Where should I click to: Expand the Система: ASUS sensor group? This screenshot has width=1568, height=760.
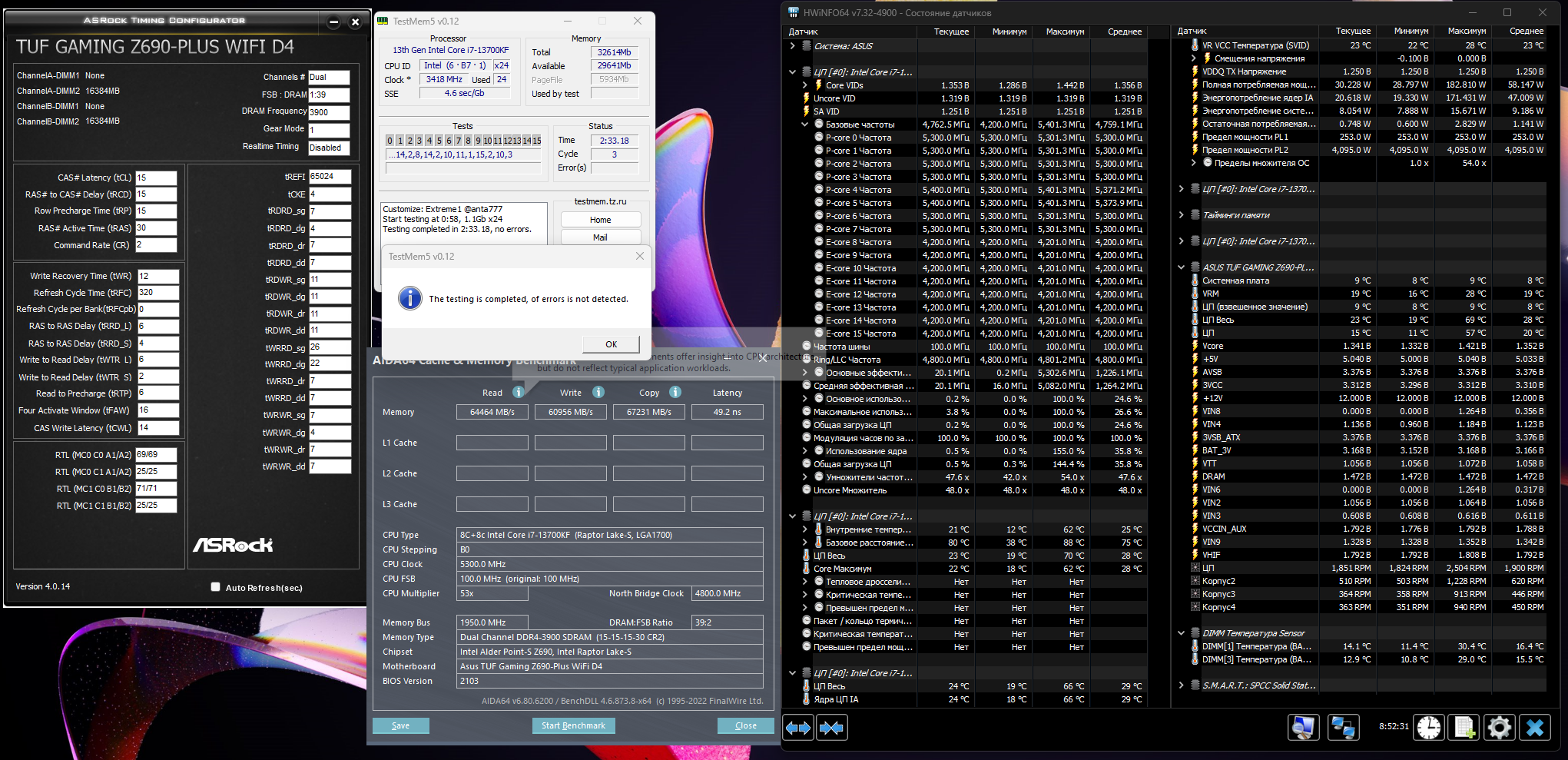click(x=792, y=46)
